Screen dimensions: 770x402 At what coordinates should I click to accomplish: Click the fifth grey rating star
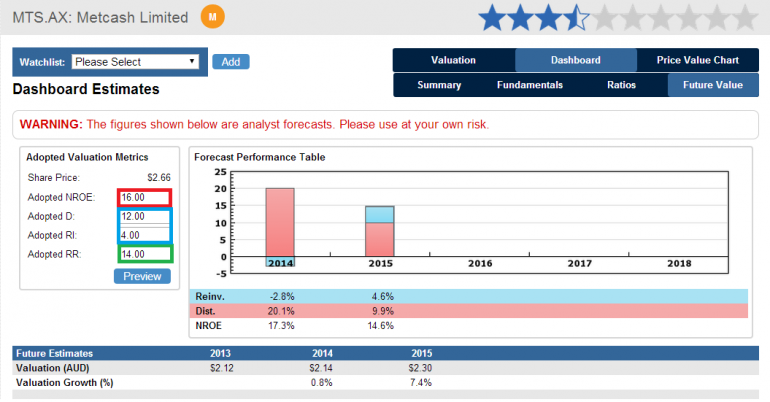pos(604,17)
